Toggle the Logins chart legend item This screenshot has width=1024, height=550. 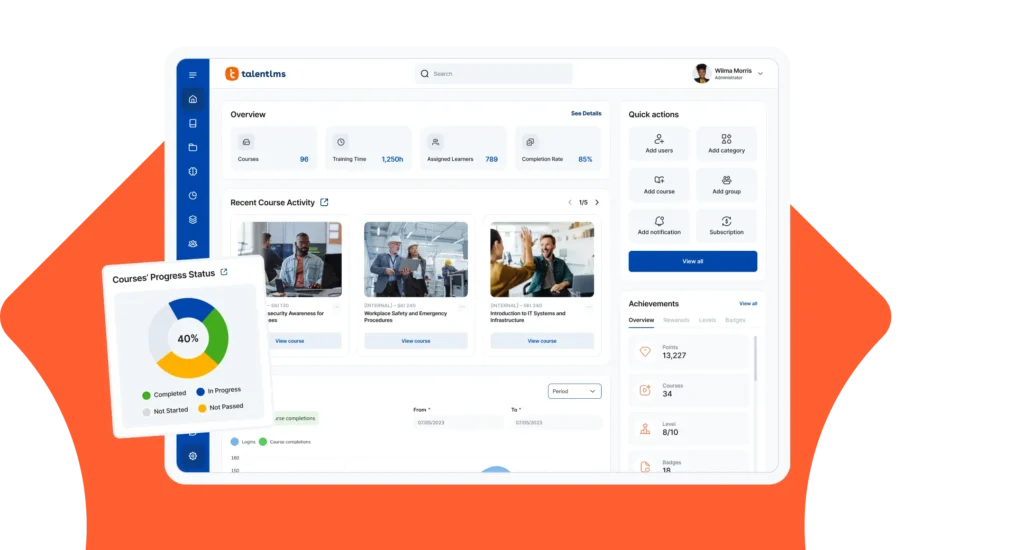tap(243, 442)
